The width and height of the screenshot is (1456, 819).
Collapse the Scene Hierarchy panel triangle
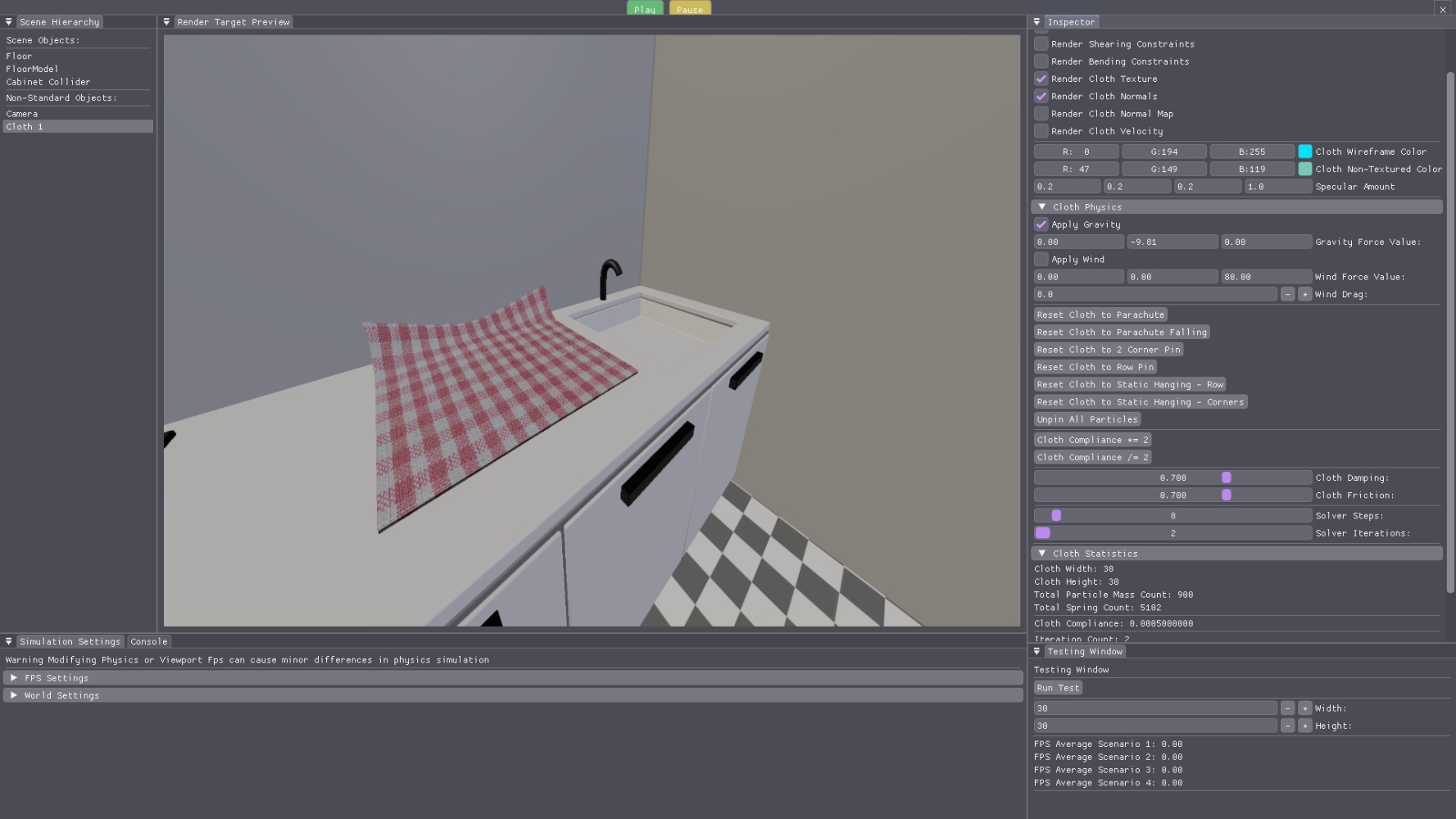pyautogui.click(x=9, y=22)
